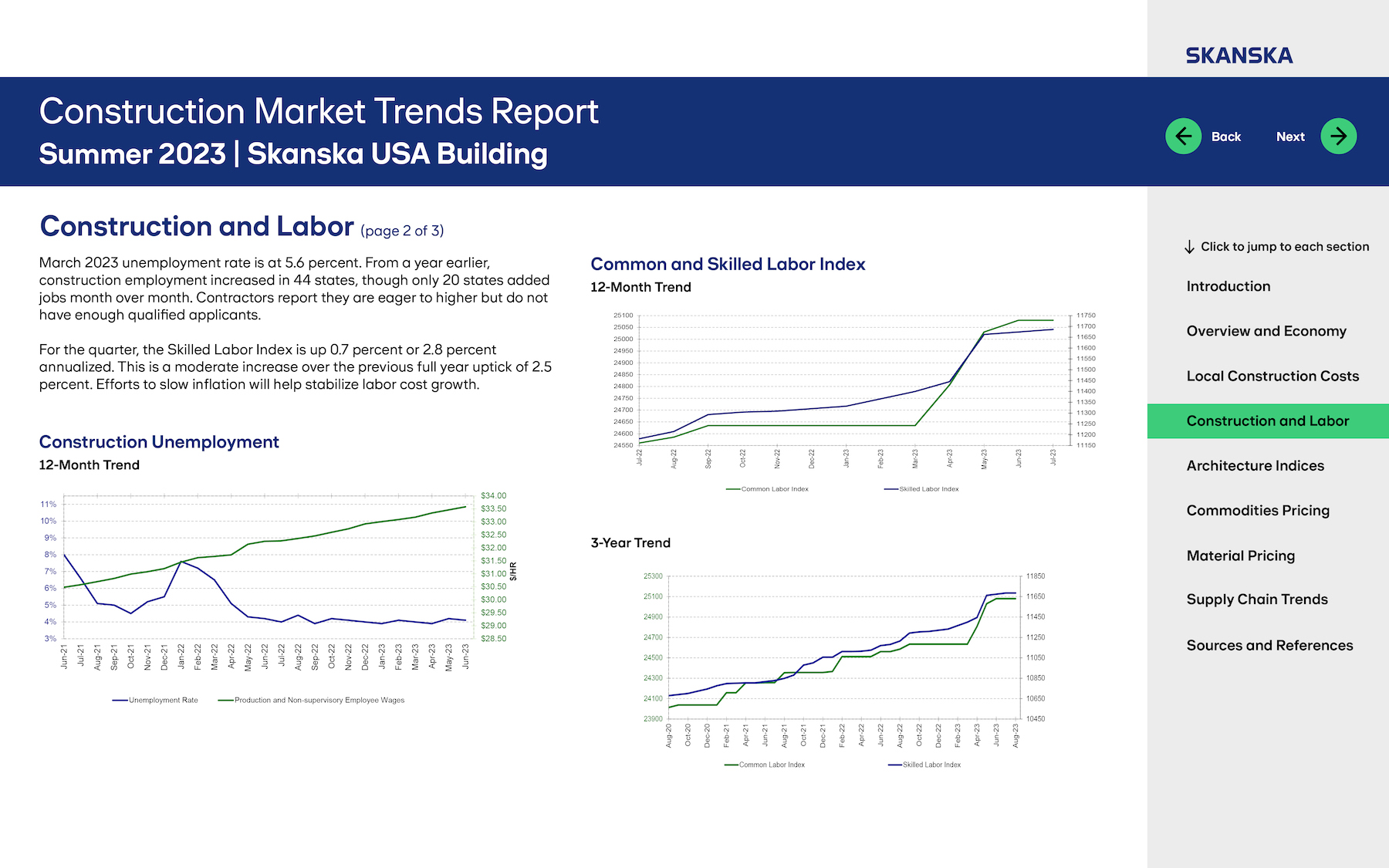Image resolution: width=1389 pixels, height=868 pixels.
Task: Click the 'Production and Non-supervisory Employee Wages' legend
Action: tap(311, 701)
